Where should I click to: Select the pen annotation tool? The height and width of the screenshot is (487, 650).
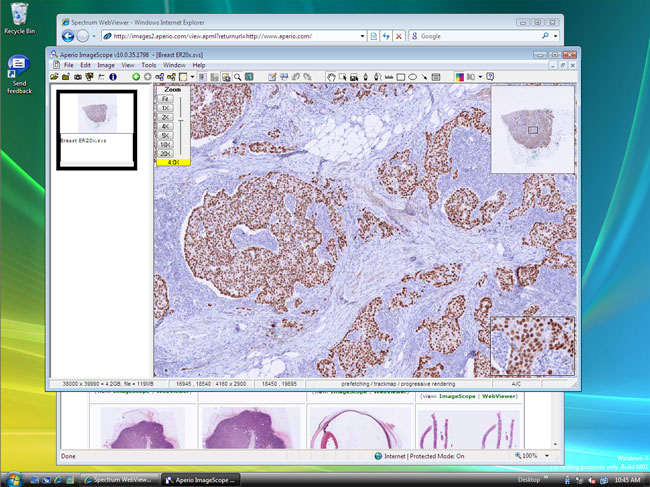coord(366,77)
